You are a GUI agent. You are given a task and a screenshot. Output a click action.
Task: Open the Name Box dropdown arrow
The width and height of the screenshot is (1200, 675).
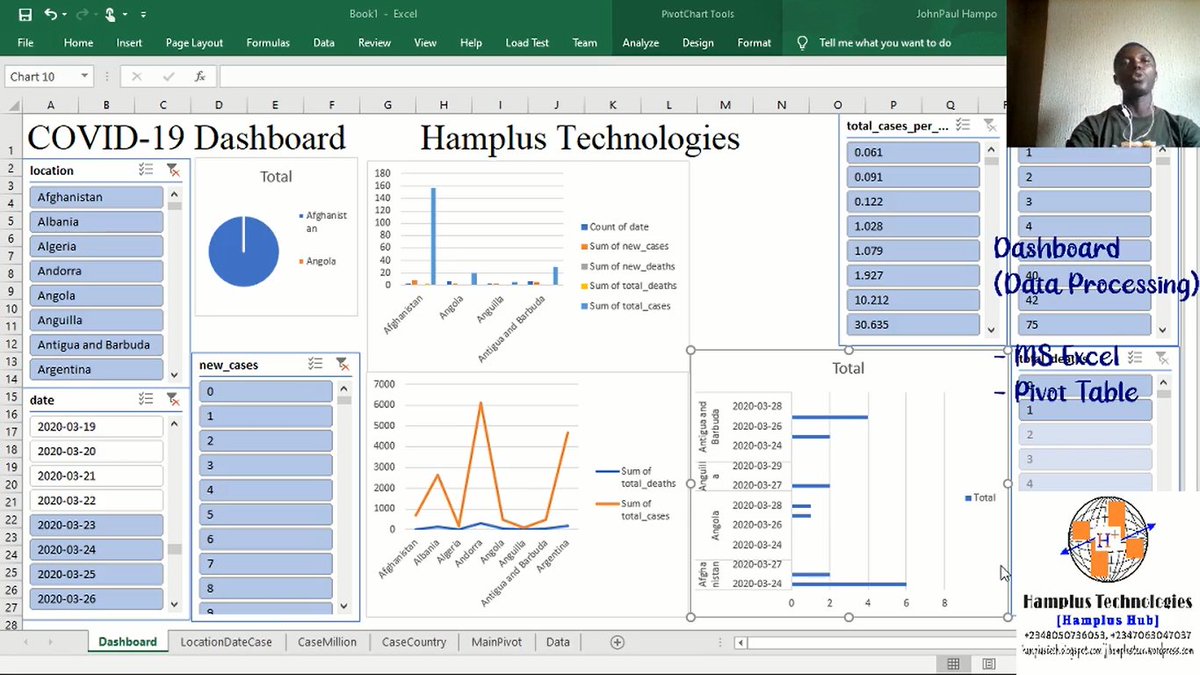point(84,76)
